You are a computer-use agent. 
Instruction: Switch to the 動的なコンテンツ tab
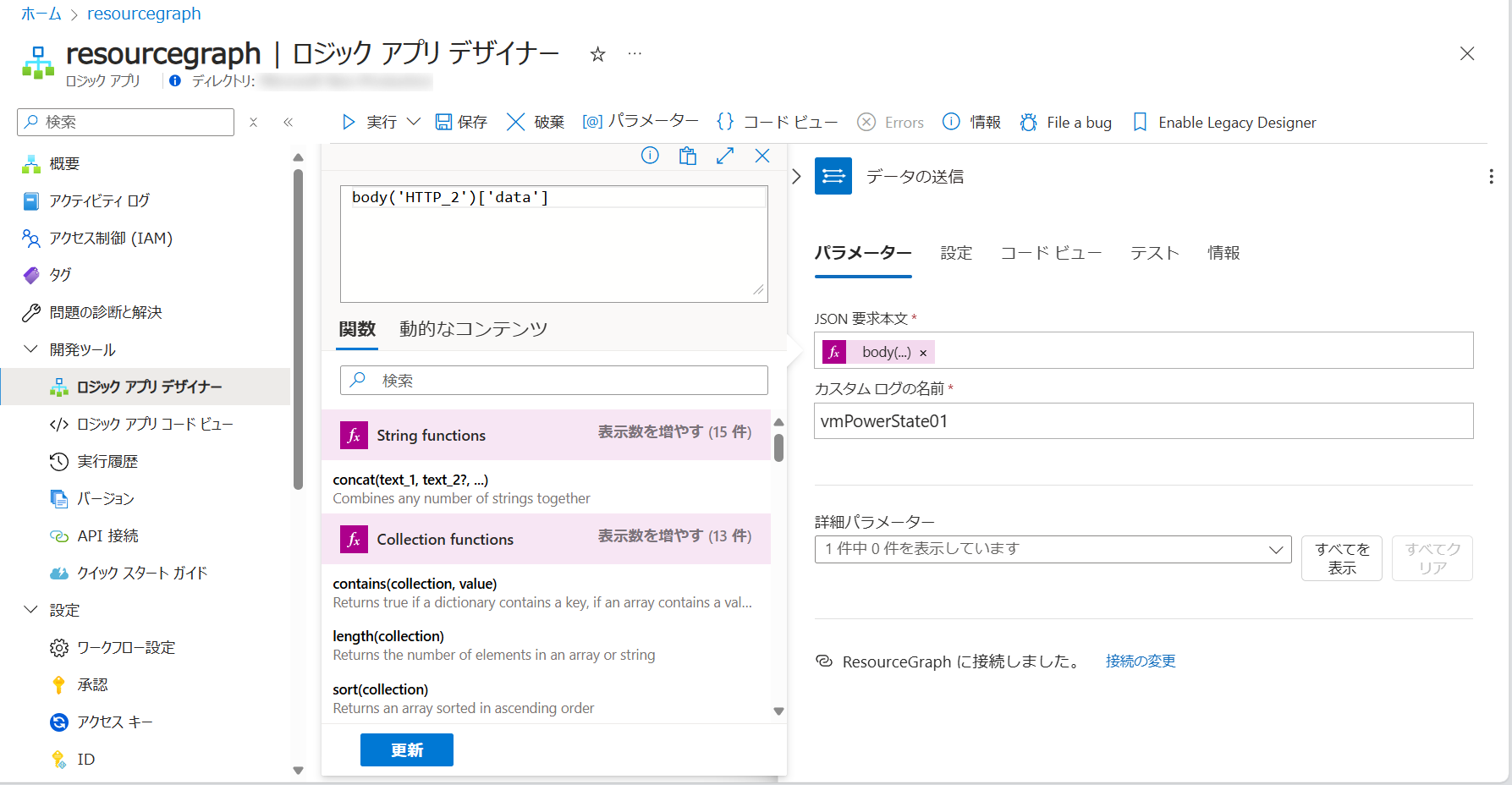click(474, 329)
